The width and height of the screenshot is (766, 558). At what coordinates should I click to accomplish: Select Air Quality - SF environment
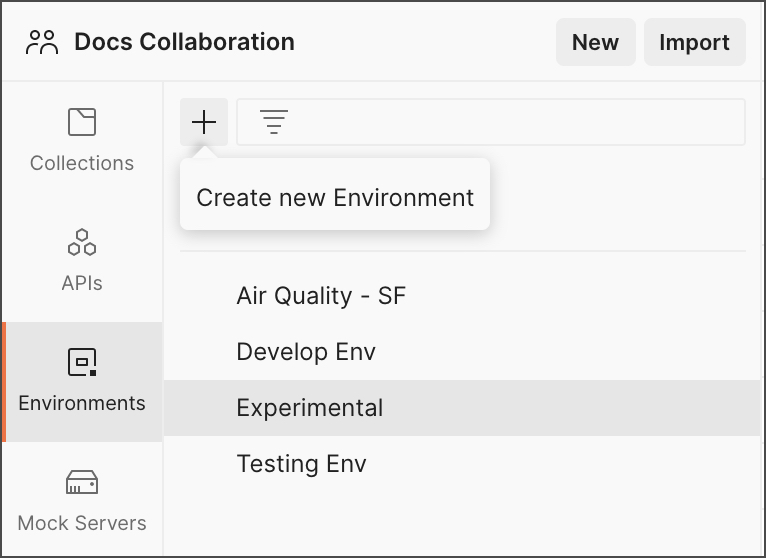click(321, 296)
